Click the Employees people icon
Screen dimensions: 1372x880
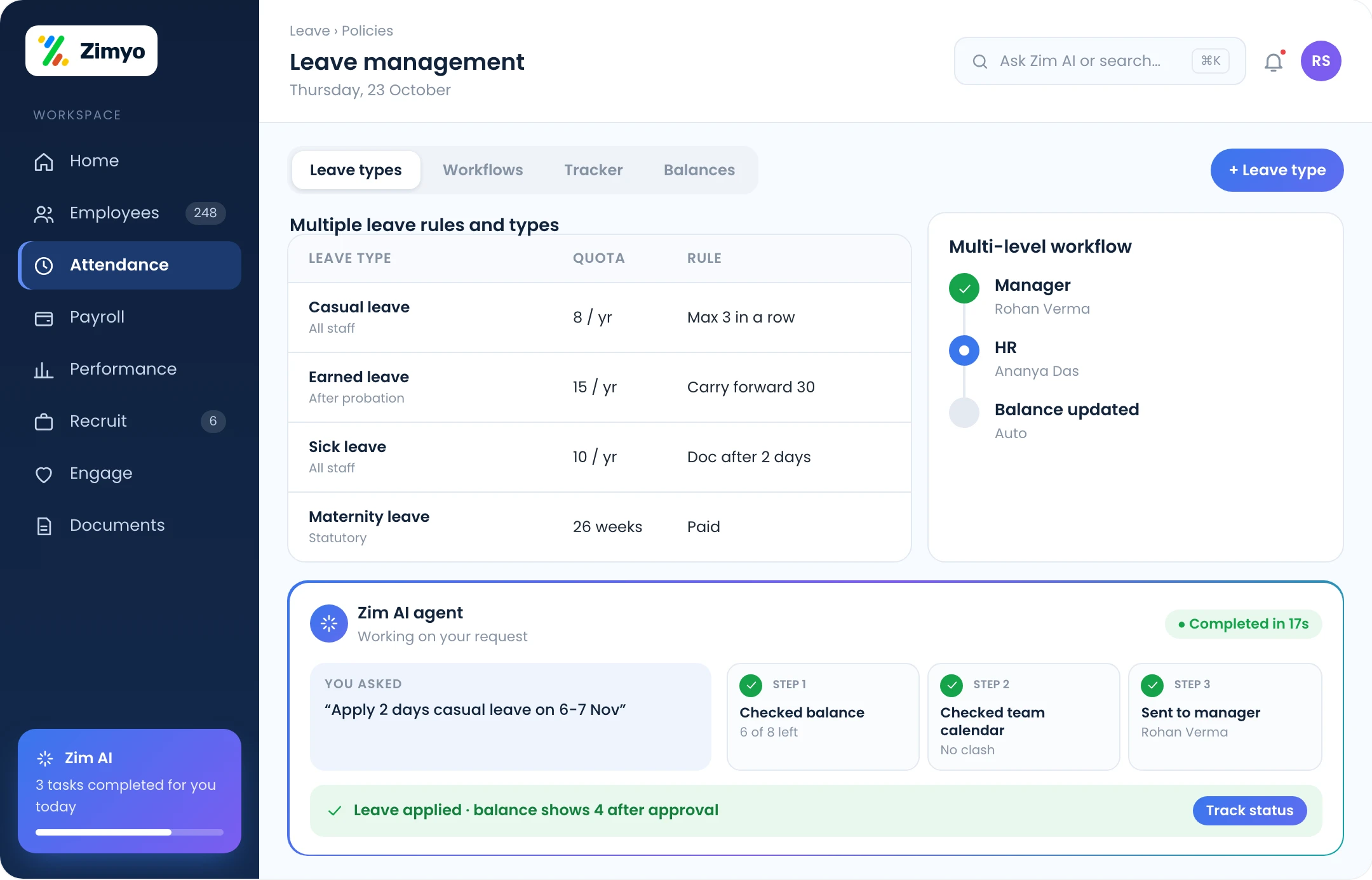click(44, 213)
